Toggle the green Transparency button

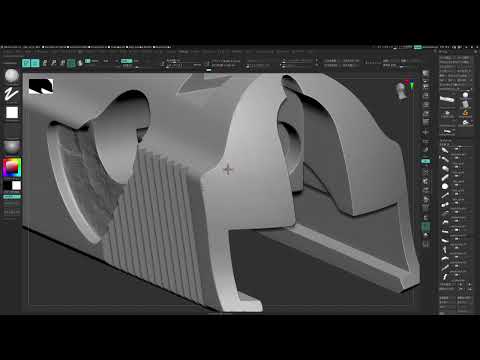426,228
